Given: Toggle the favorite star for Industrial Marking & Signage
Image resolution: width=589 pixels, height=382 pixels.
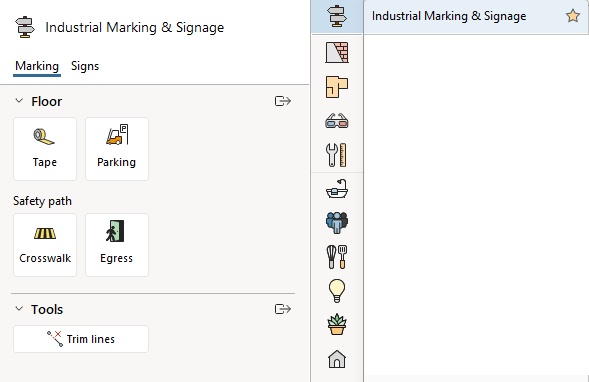Looking at the screenshot, I should click(573, 16).
